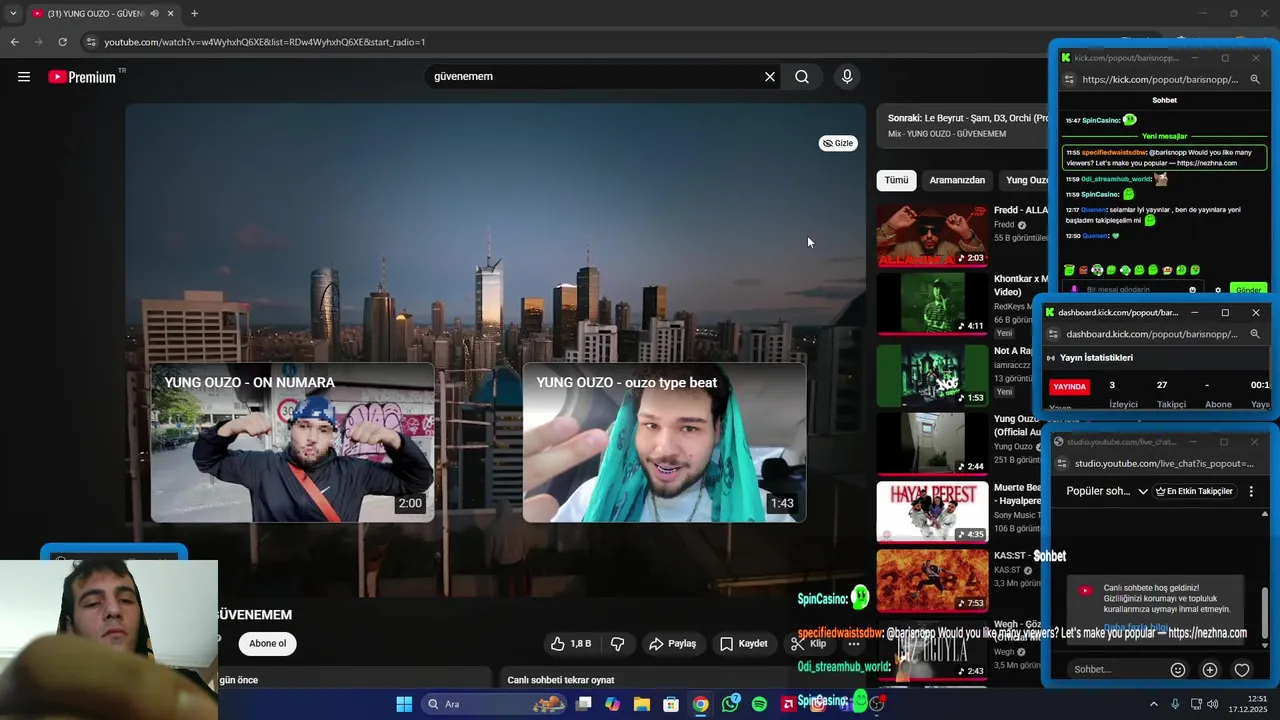The width and height of the screenshot is (1280, 720).
Task: Play KAS:ST video thumbnail 7:53
Action: point(932,580)
